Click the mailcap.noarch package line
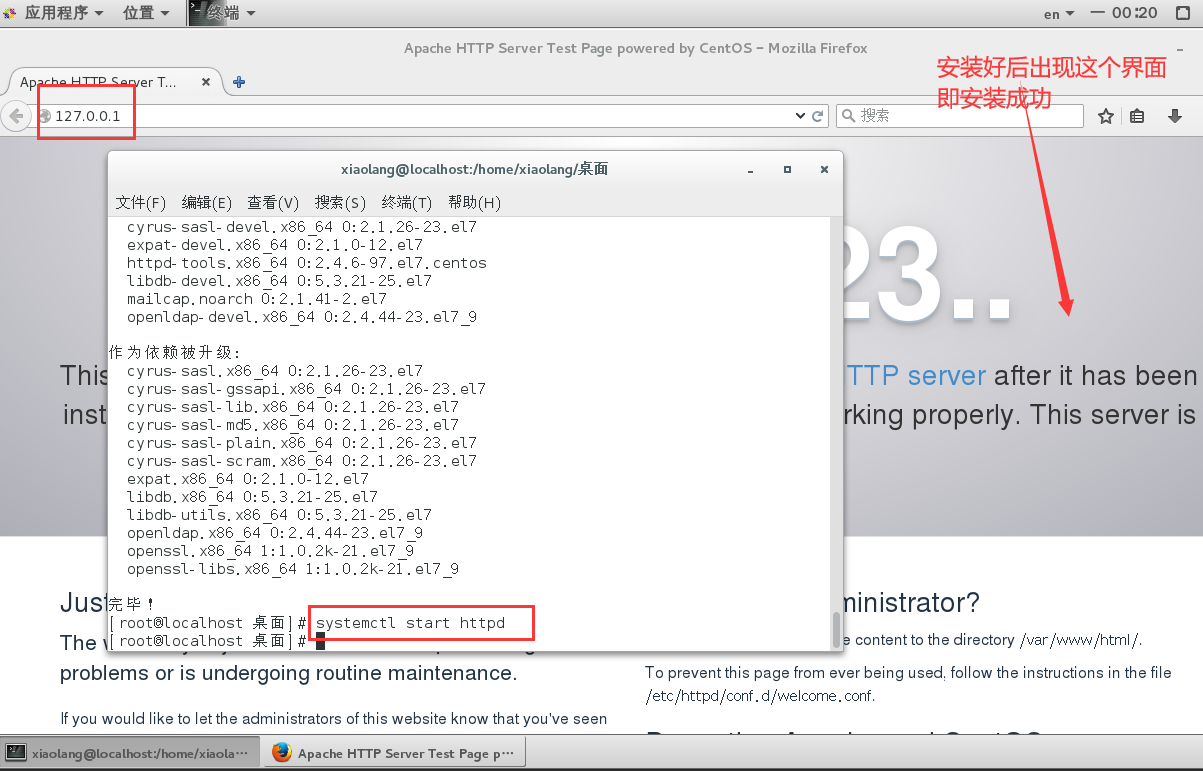The image size is (1203, 771). (256, 299)
